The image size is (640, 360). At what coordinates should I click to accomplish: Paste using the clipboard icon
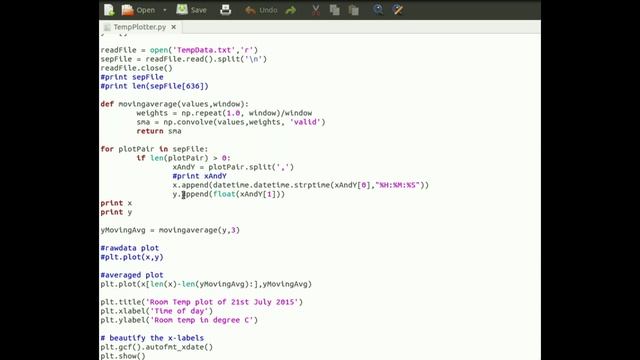click(354, 10)
